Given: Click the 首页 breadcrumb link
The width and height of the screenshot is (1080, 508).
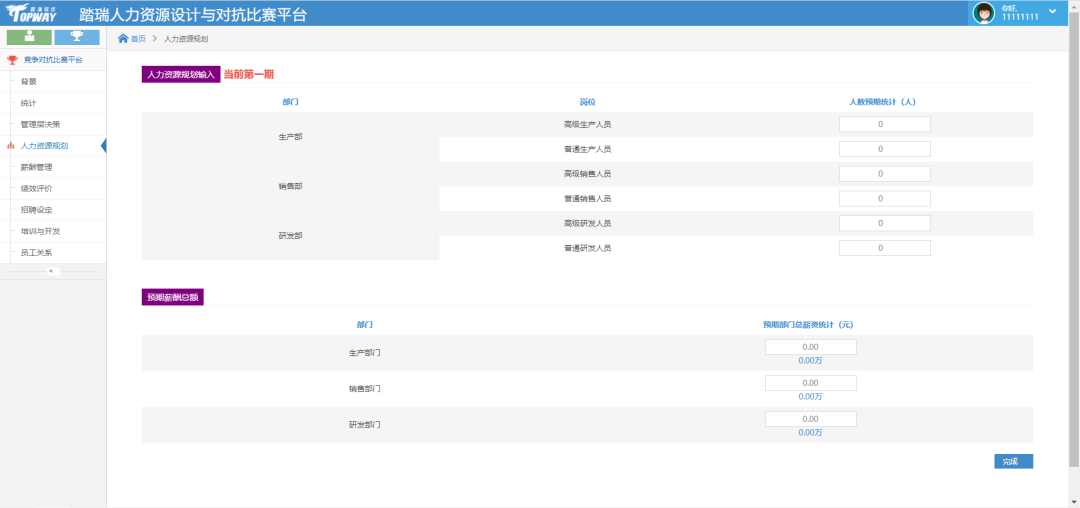Looking at the screenshot, I should [138, 38].
